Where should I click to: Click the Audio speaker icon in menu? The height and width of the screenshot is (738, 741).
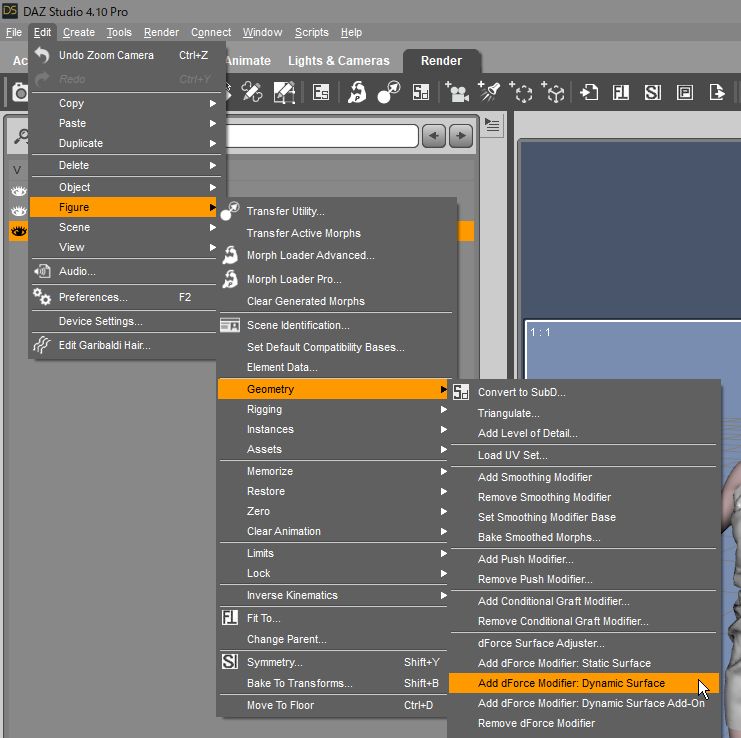tap(42, 271)
